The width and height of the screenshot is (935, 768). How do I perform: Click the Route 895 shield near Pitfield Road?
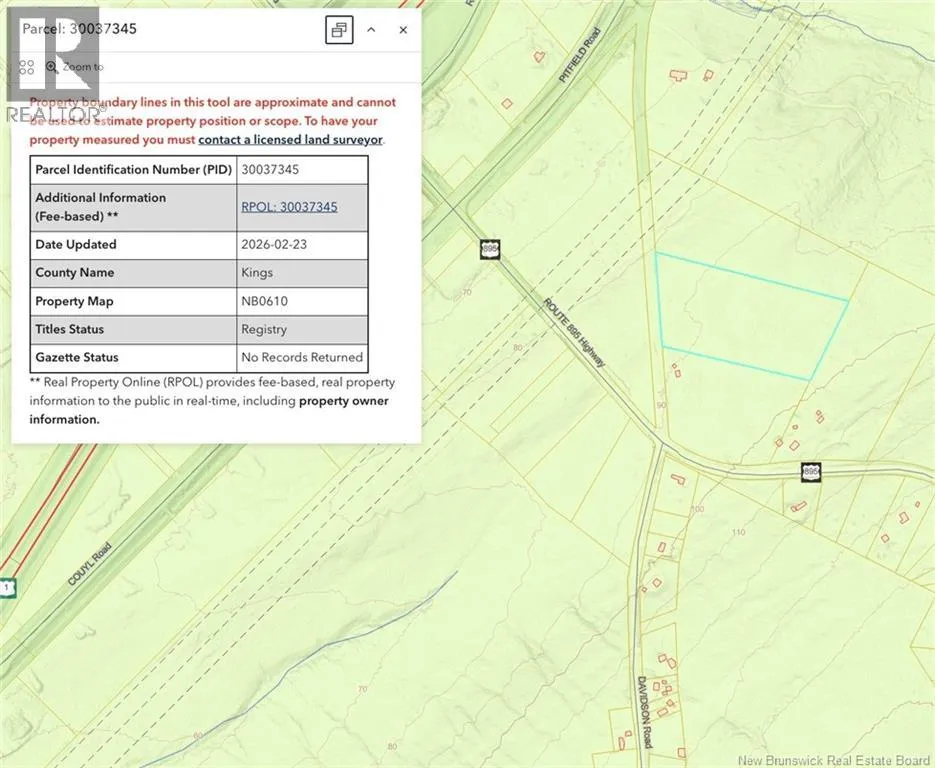point(490,249)
